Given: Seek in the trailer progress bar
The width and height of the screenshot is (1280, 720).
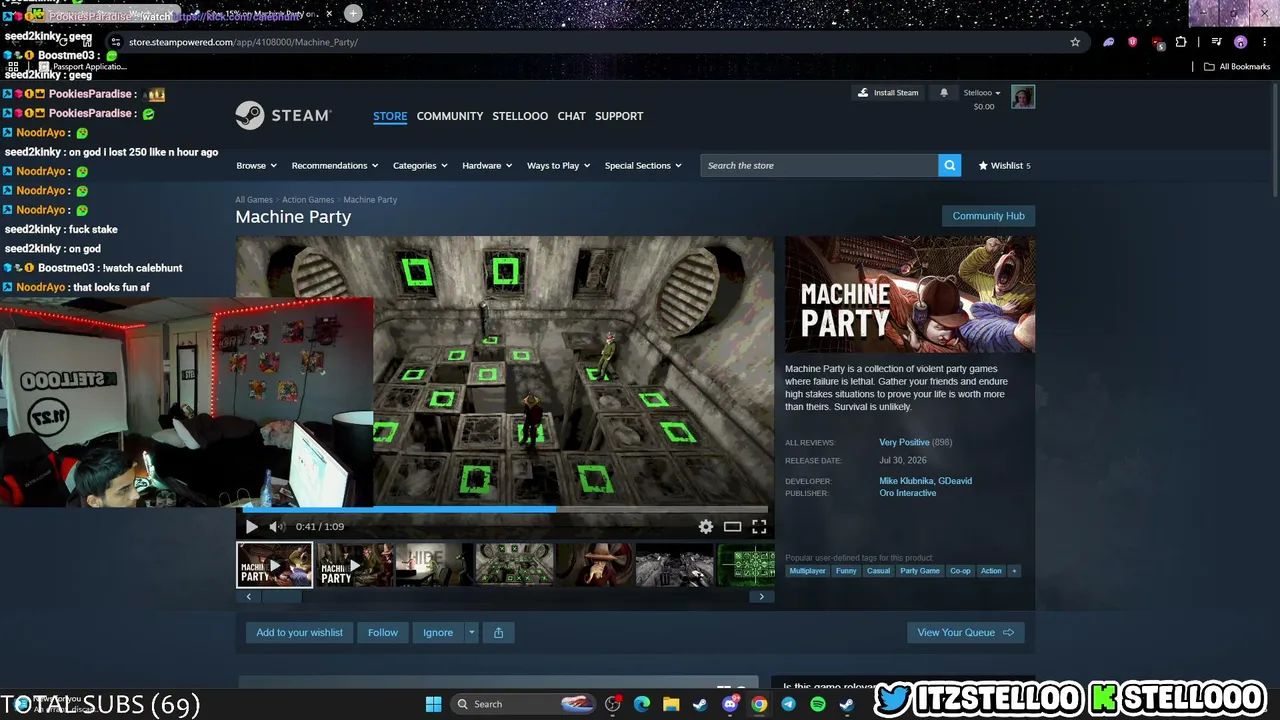Looking at the screenshot, I should [x=505, y=509].
